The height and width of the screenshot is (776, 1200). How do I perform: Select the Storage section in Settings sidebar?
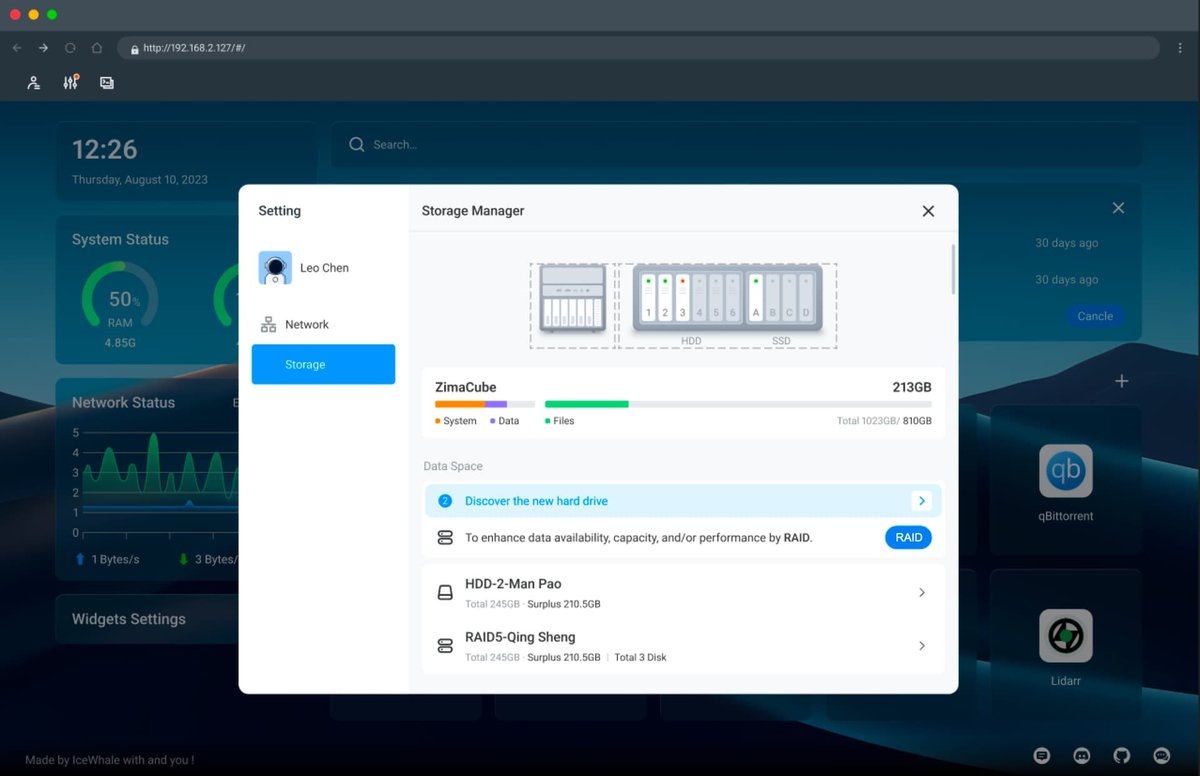coord(322,364)
